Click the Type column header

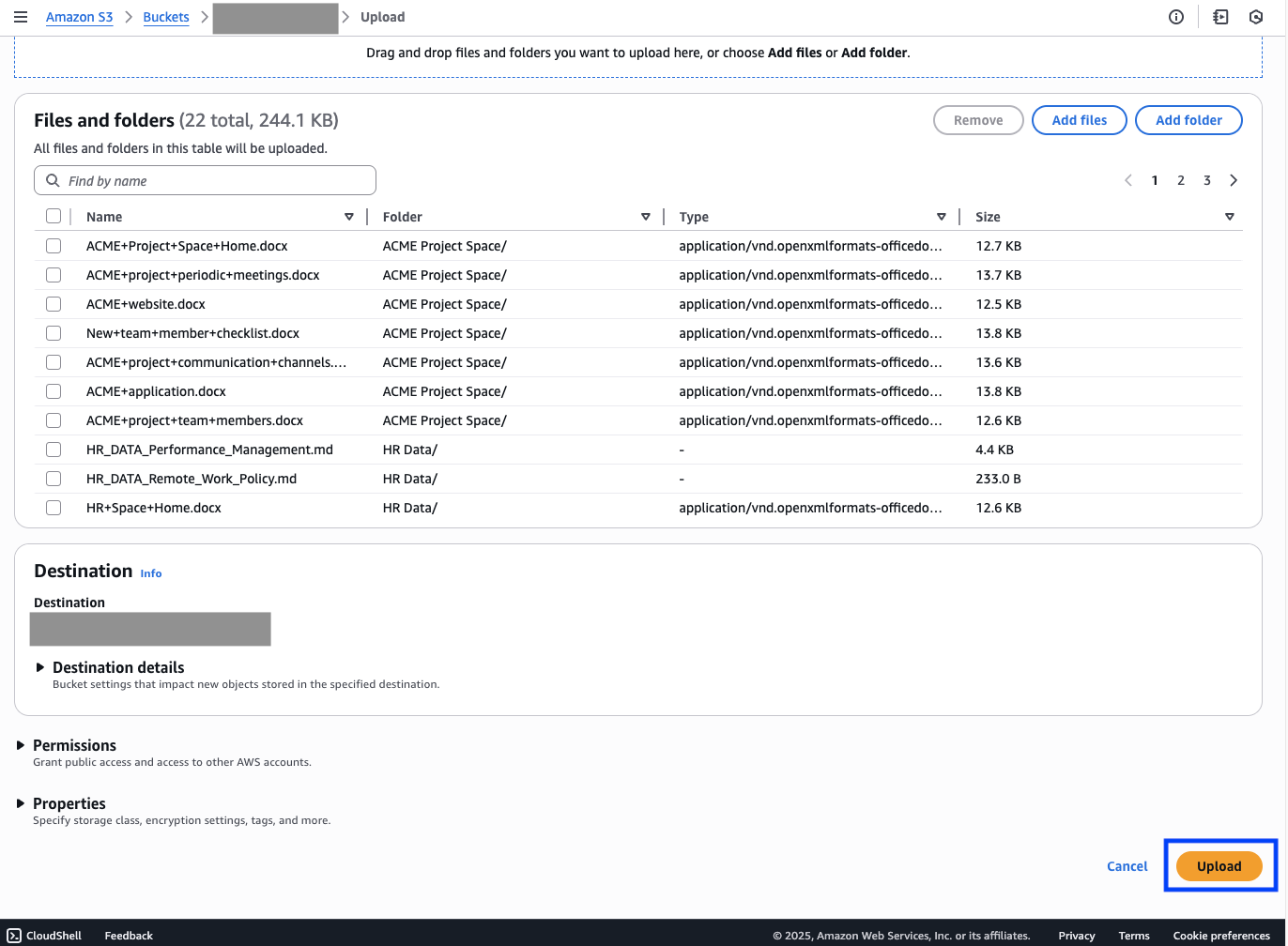click(x=694, y=217)
